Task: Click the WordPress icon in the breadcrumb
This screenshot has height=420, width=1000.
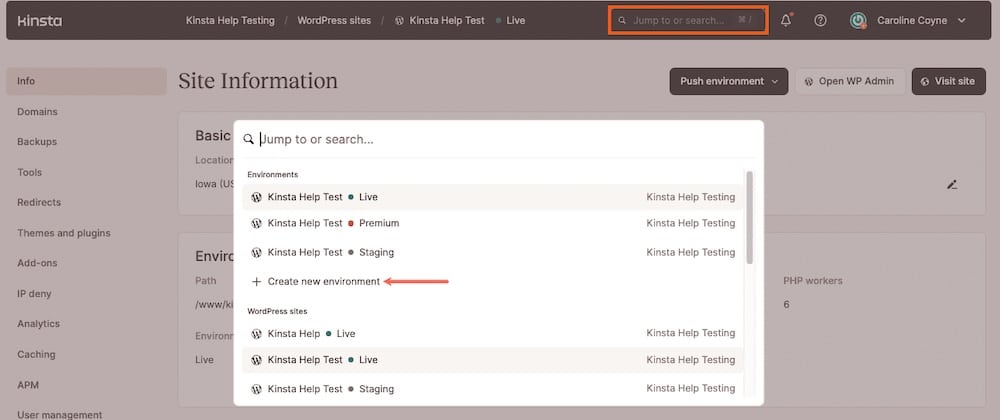Action: click(x=399, y=20)
